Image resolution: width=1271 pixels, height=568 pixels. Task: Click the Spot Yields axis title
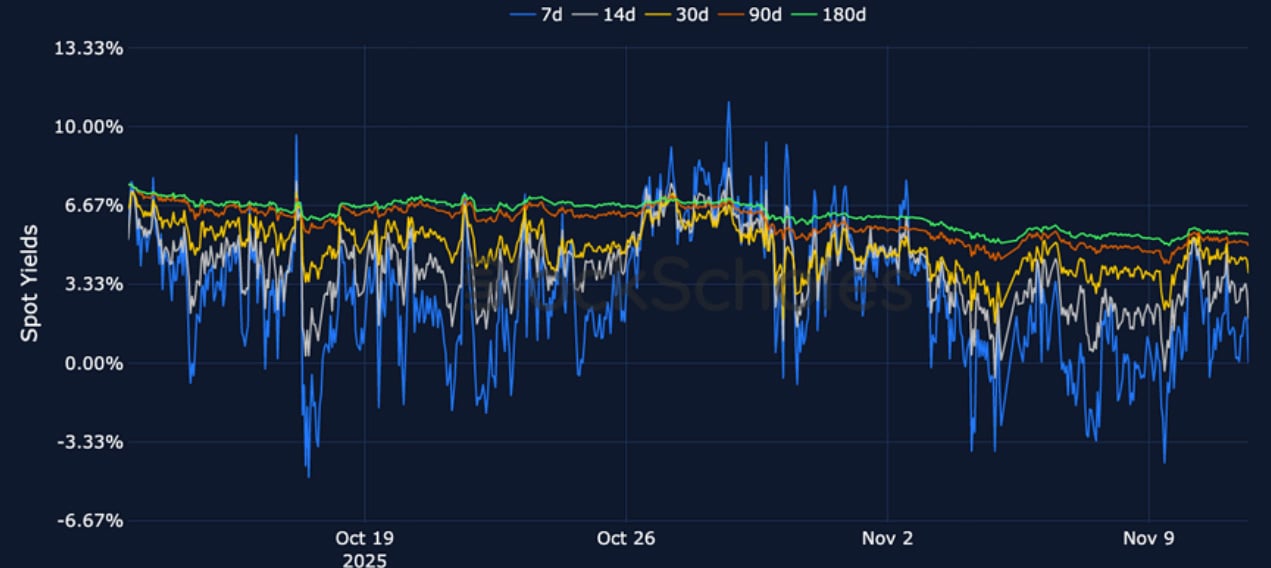tap(30, 284)
